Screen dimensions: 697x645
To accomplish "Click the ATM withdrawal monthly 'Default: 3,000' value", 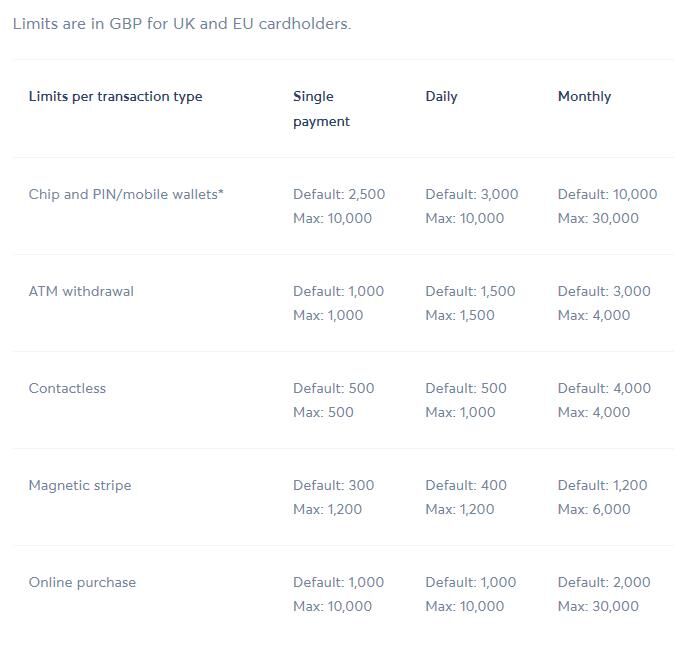I will 604,291.
